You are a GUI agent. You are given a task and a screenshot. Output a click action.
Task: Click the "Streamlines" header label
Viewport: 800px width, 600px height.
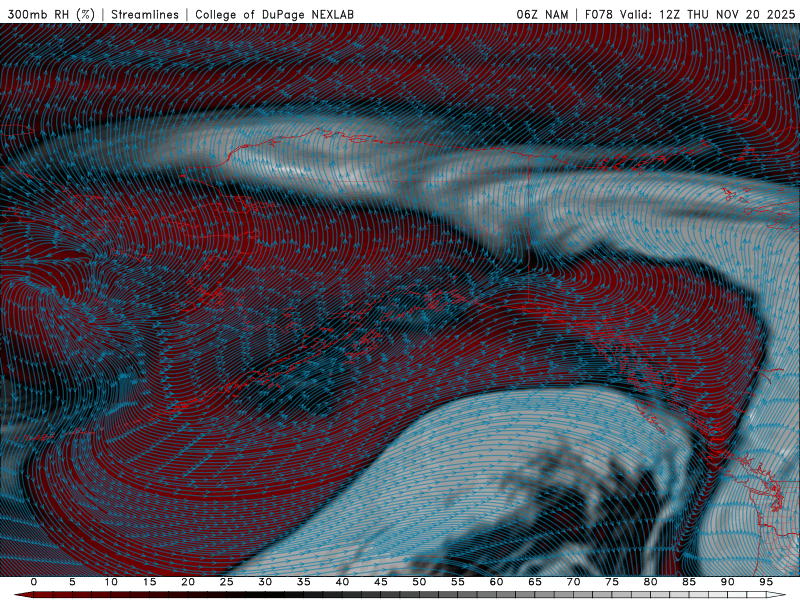145,14
